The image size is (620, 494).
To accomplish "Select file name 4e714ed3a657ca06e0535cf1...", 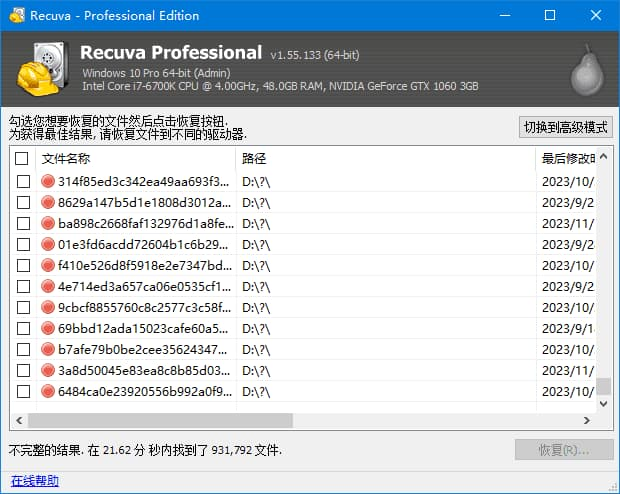I will point(144,286).
